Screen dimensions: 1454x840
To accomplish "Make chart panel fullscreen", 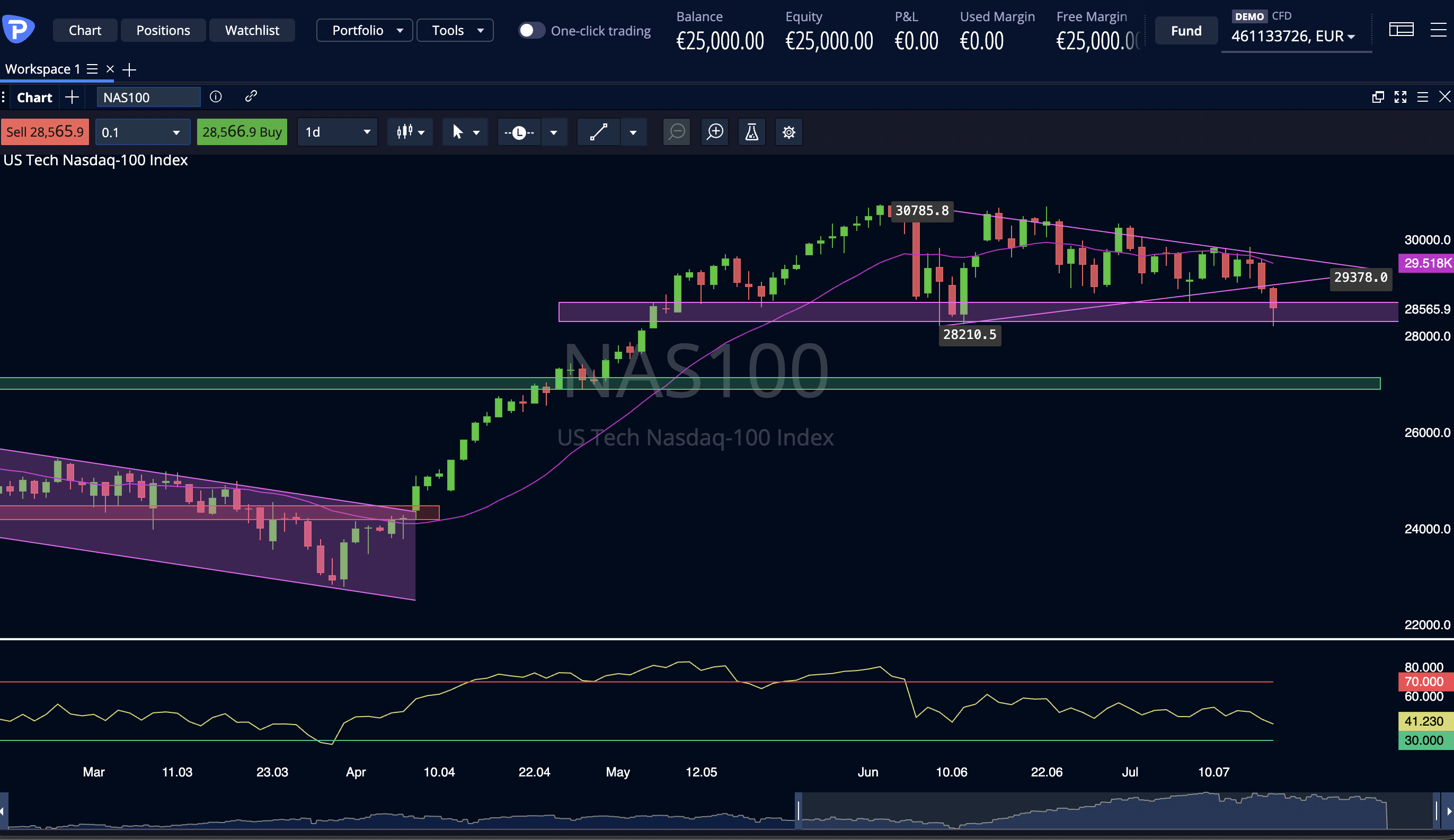I will click(1400, 97).
